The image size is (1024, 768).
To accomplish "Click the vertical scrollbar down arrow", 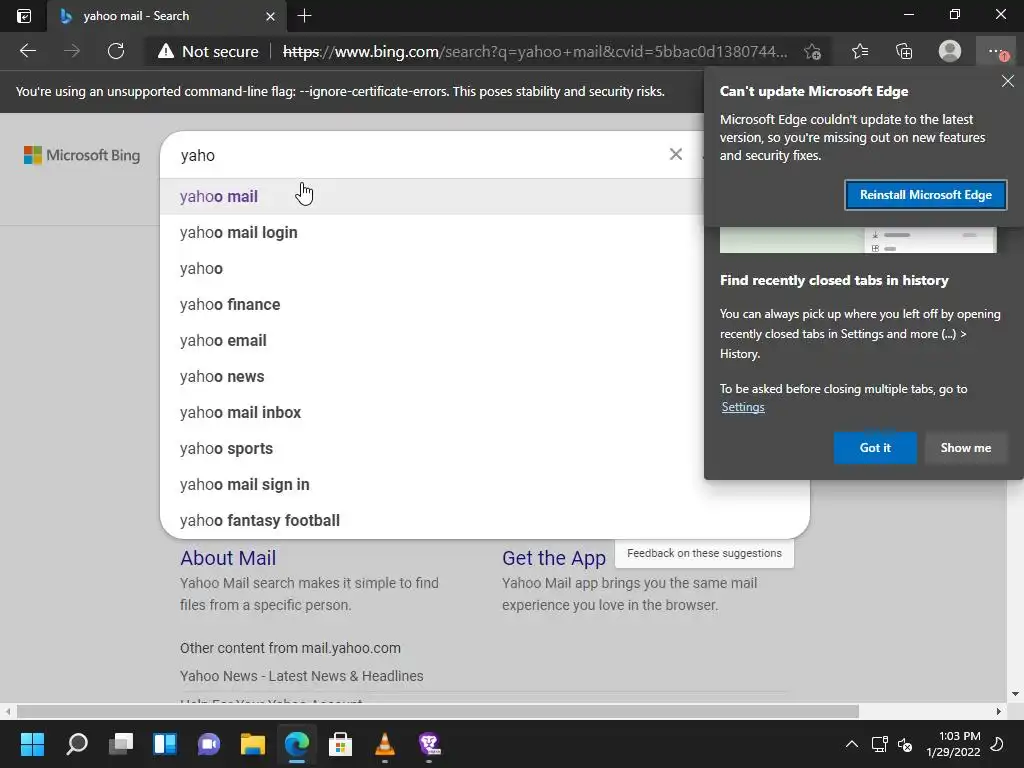I will 1014,694.
